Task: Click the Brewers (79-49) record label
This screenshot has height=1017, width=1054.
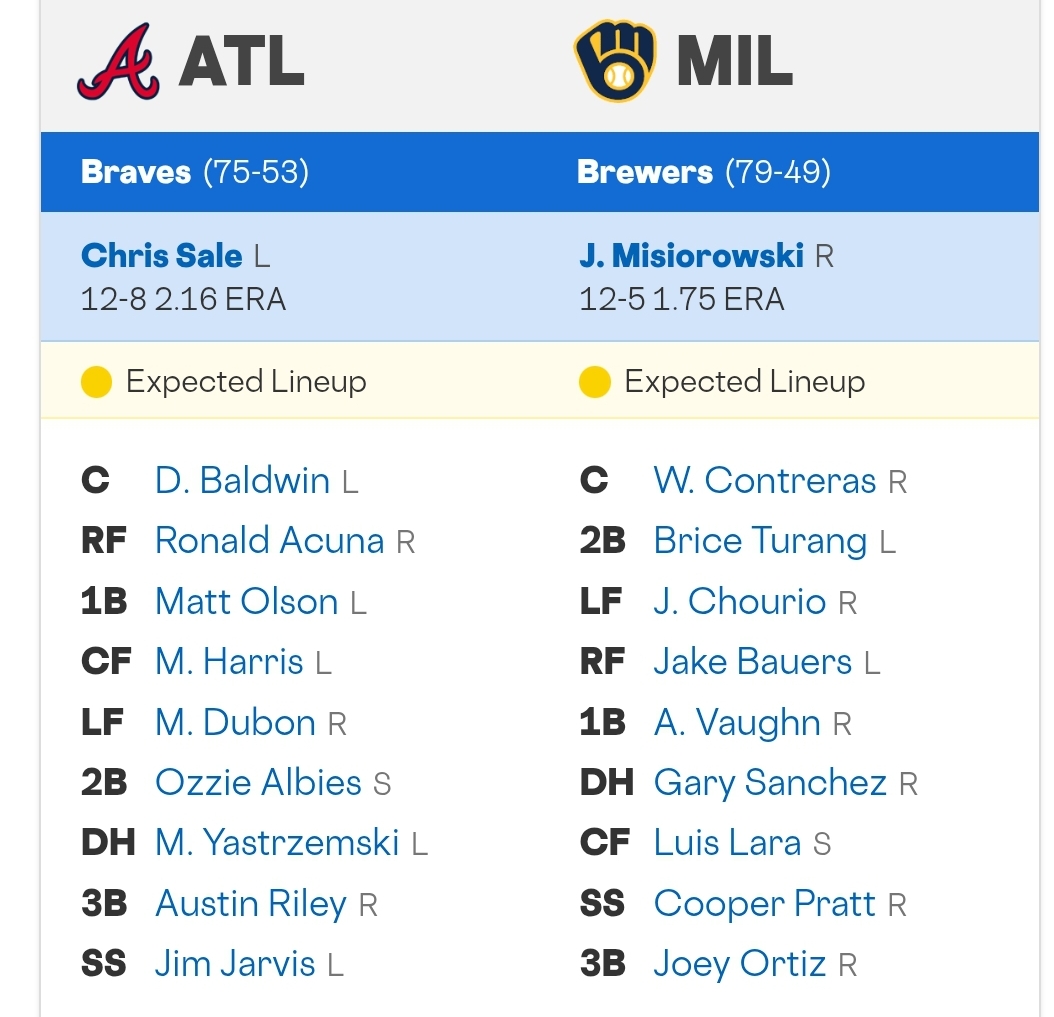Action: (704, 172)
